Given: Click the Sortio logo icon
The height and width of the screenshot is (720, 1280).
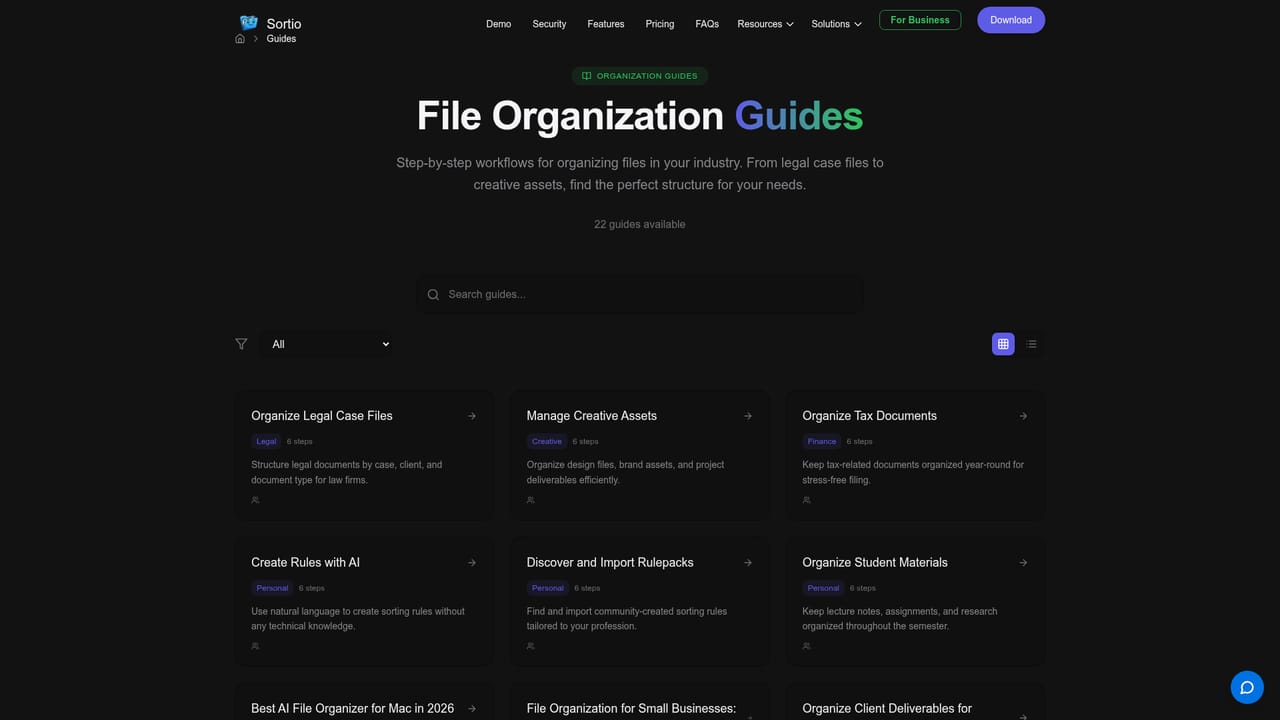Looking at the screenshot, I should (249, 23).
